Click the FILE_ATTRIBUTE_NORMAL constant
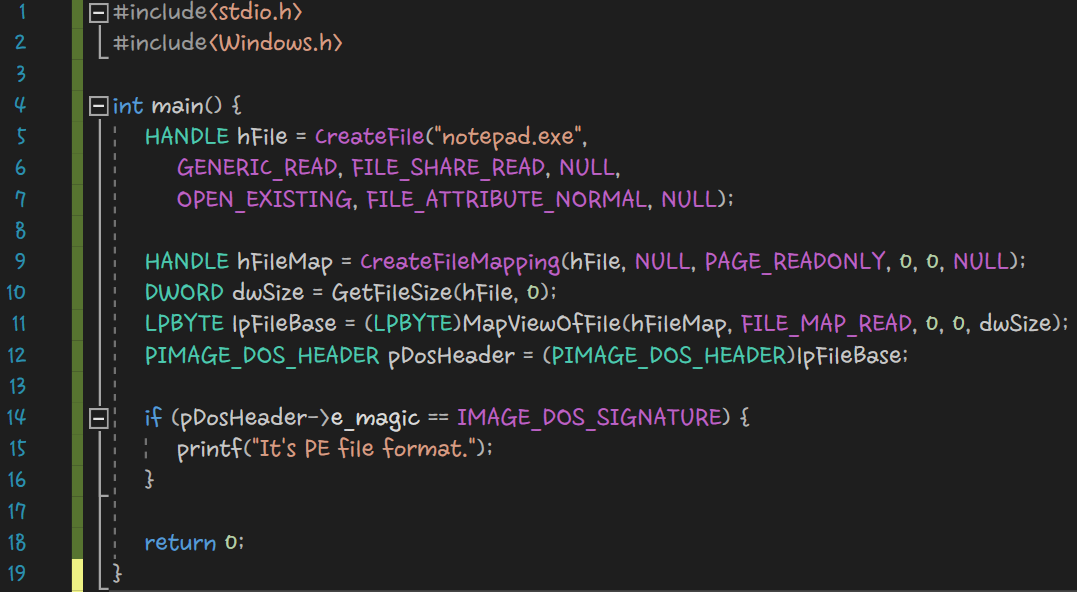The image size is (1077, 592). click(x=507, y=199)
